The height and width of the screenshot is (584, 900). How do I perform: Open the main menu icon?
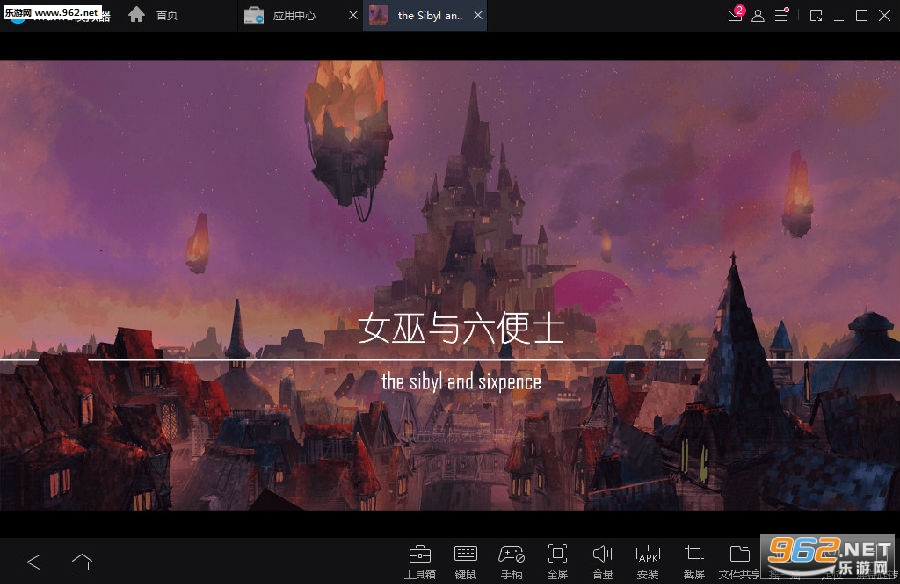click(x=782, y=15)
